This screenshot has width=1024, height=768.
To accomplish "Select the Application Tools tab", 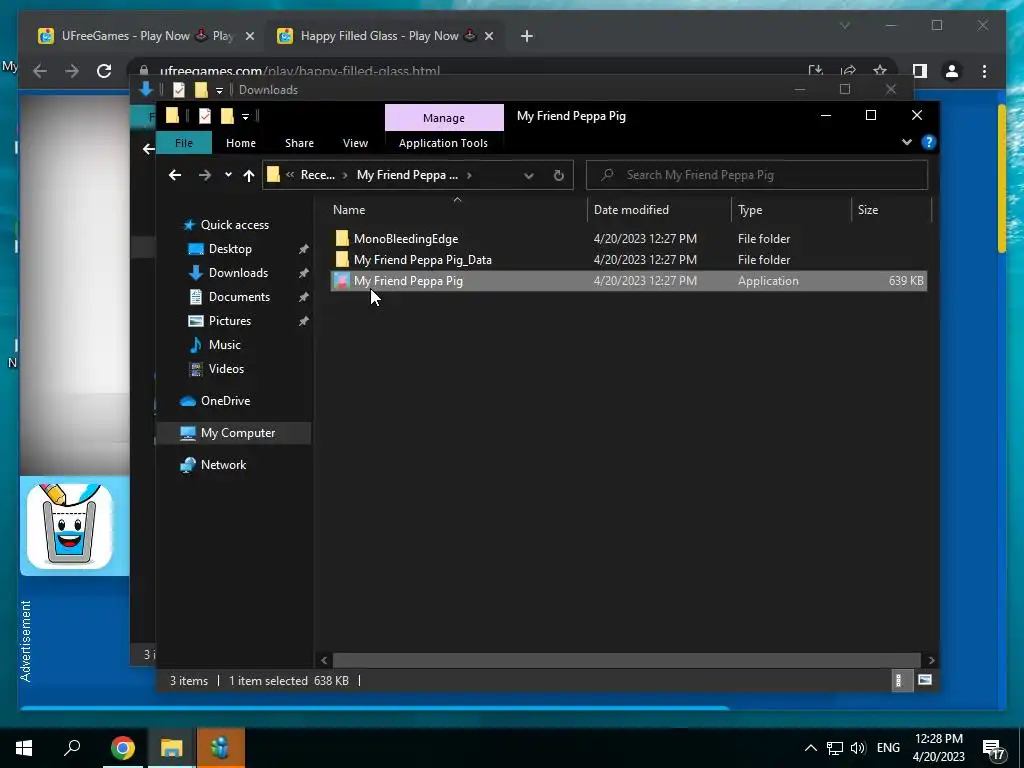I will point(443,143).
